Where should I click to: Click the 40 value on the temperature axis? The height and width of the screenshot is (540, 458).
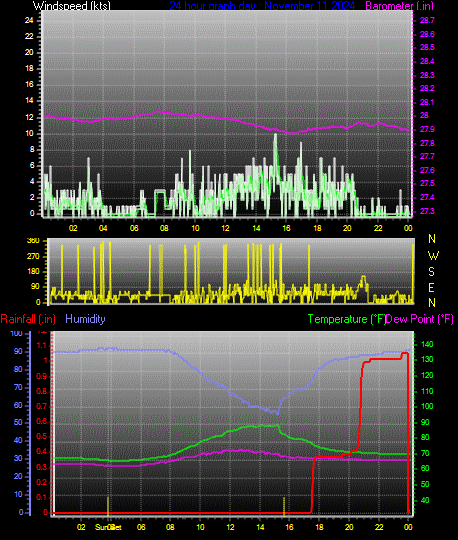[x=425, y=500]
